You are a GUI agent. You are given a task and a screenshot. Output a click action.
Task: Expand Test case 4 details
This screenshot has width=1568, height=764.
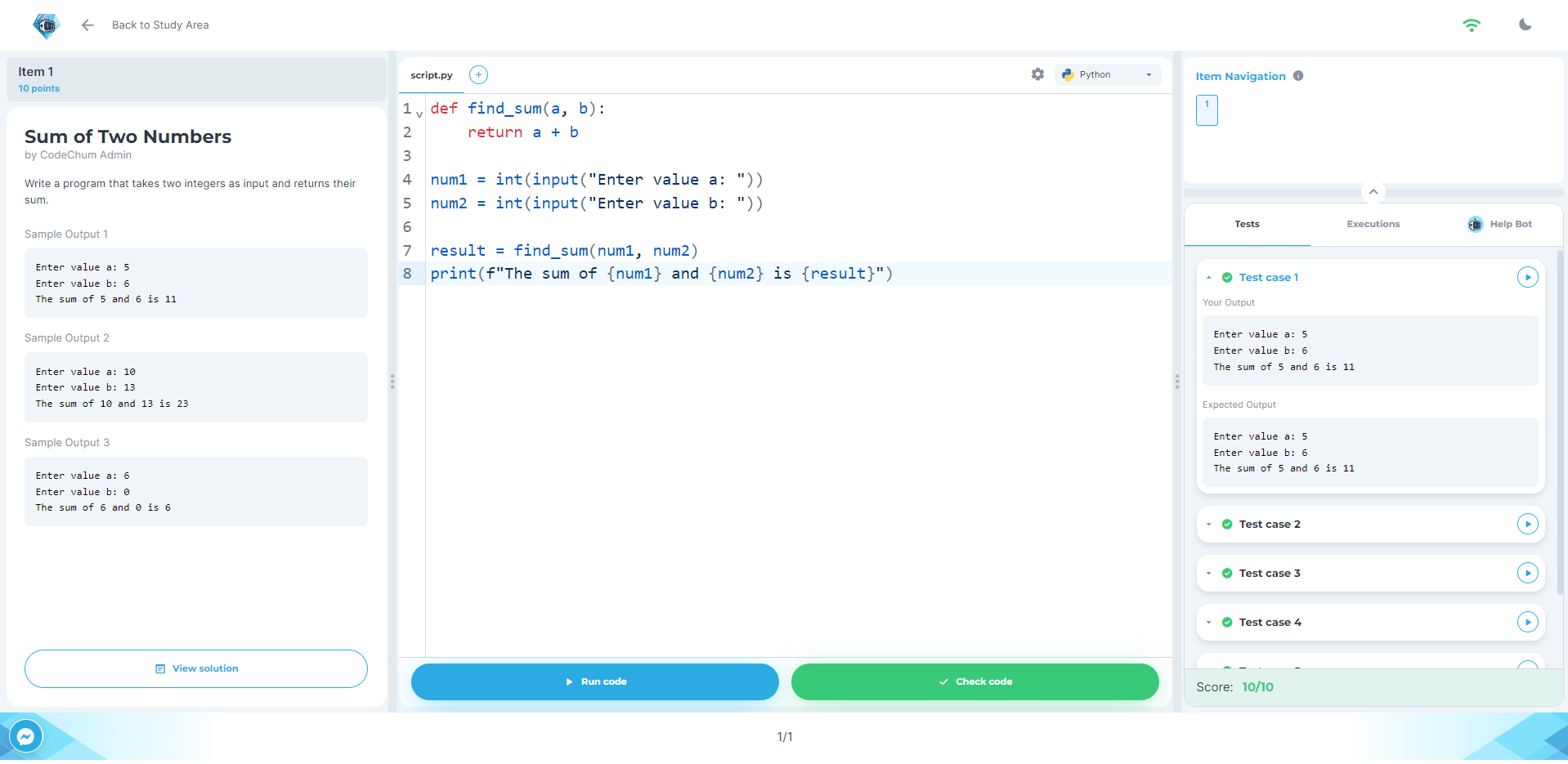pyautogui.click(x=1209, y=623)
